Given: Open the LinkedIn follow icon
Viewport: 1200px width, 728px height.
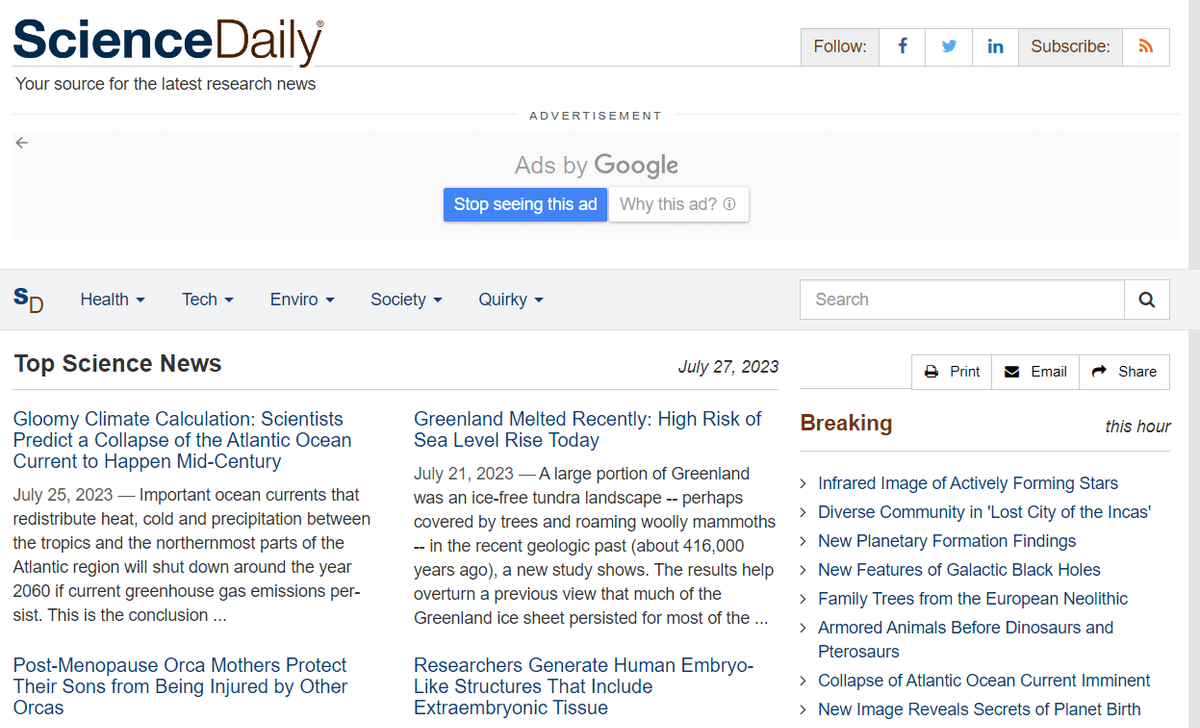Looking at the screenshot, I should tap(995, 47).
